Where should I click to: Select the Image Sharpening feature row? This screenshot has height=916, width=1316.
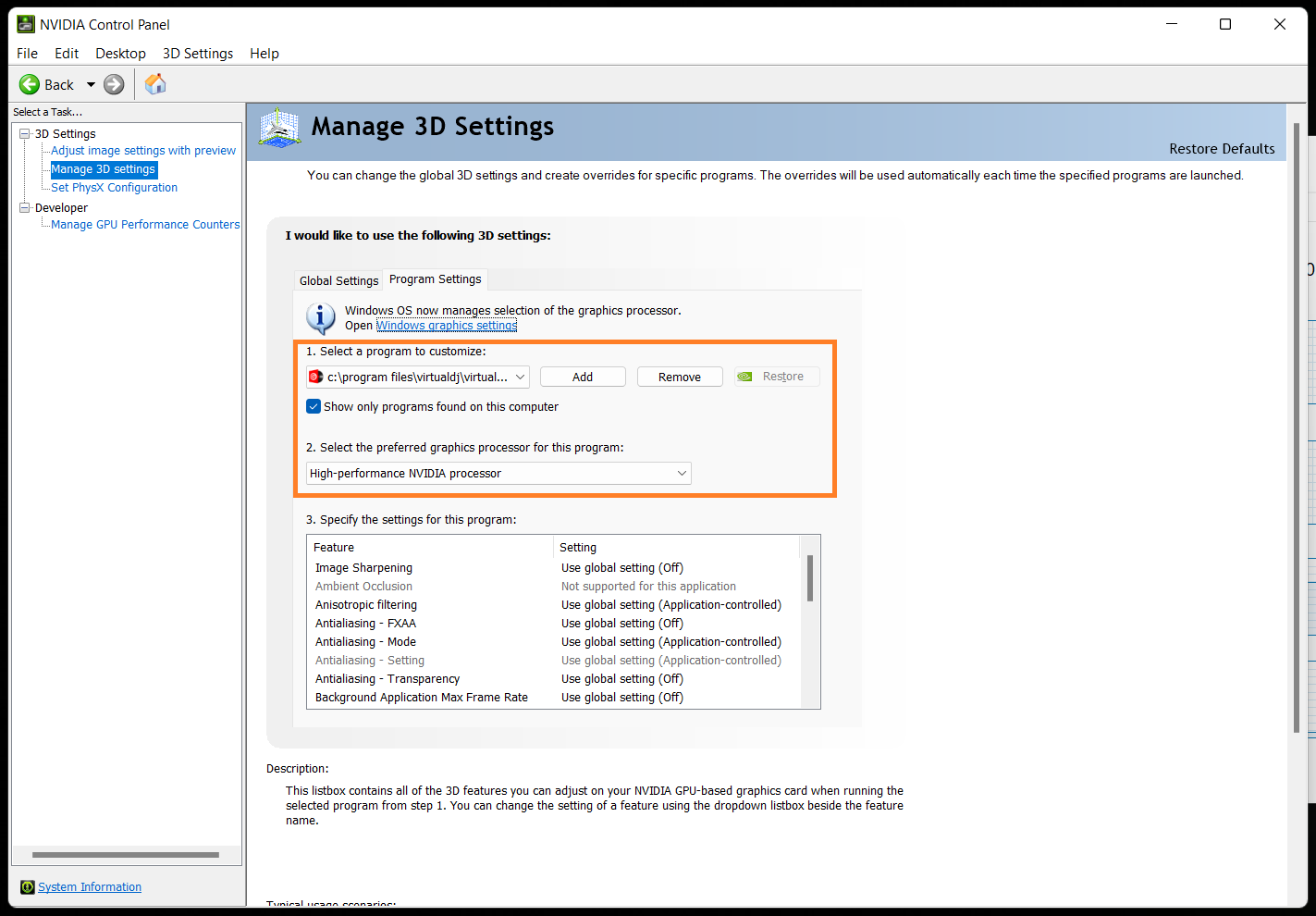tap(553, 568)
